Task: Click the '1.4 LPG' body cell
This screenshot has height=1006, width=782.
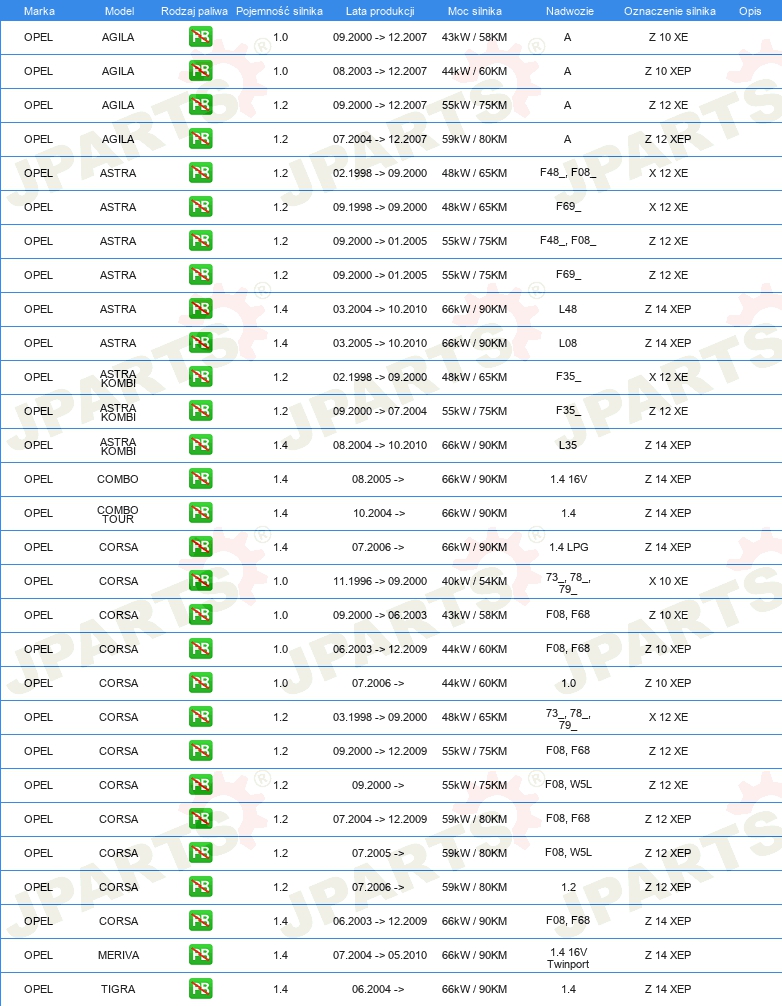Action: pyautogui.click(x=568, y=547)
